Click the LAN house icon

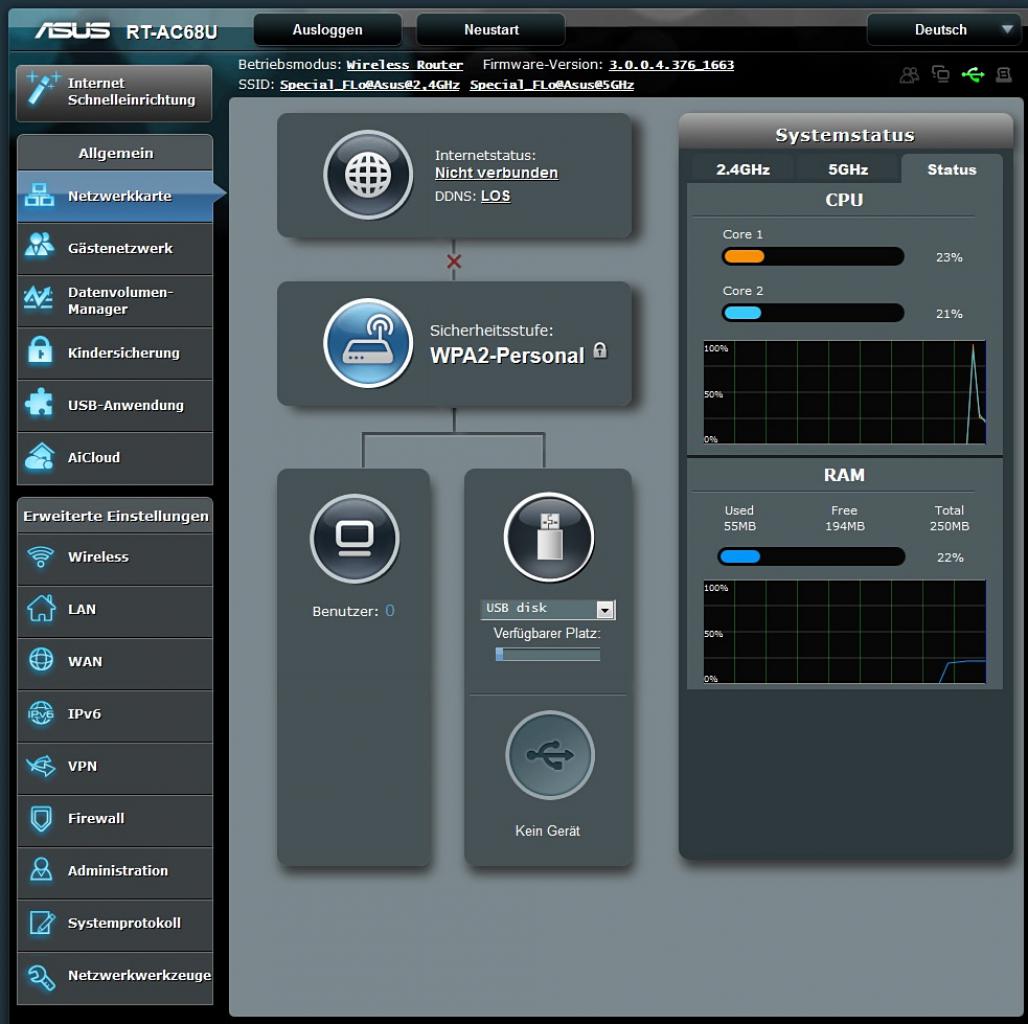point(41,608)
